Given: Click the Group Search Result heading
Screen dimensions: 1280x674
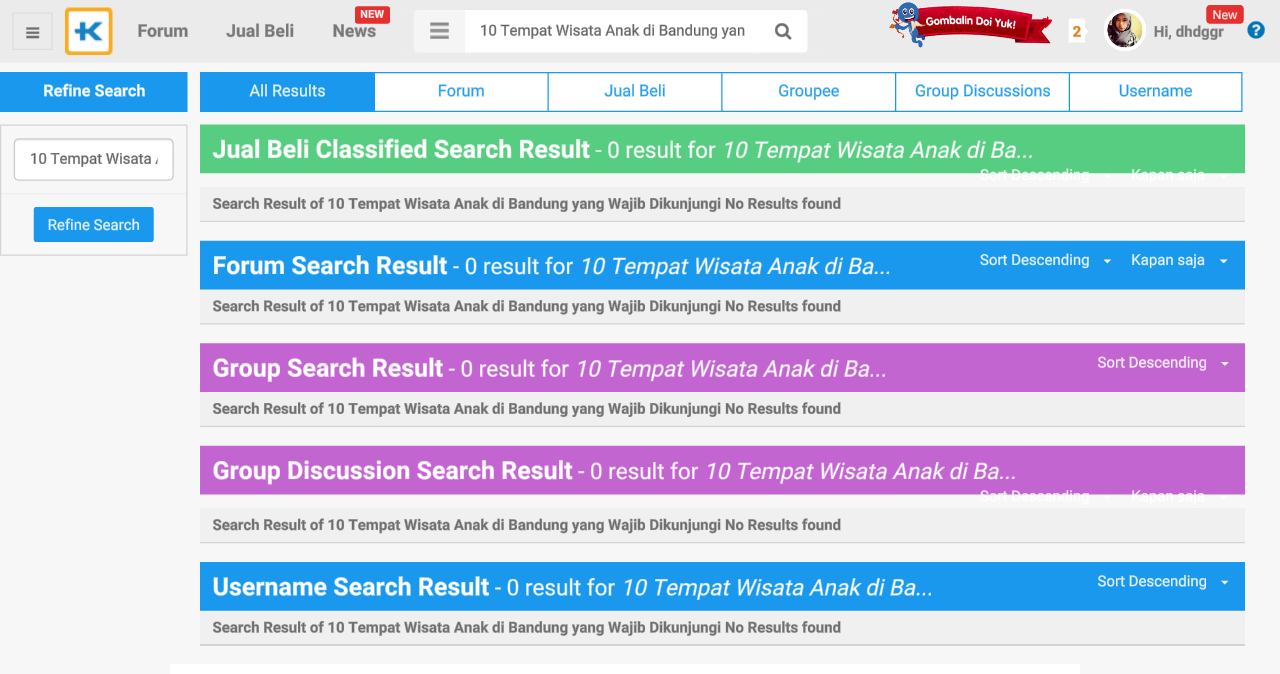Looking at the screenshot, I should click(328, 368).
